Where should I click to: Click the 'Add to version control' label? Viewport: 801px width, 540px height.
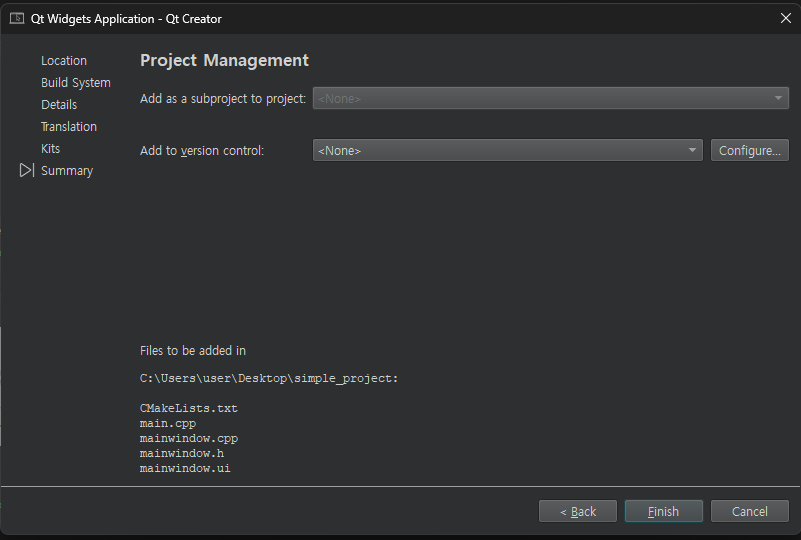[x=202, y=151]
